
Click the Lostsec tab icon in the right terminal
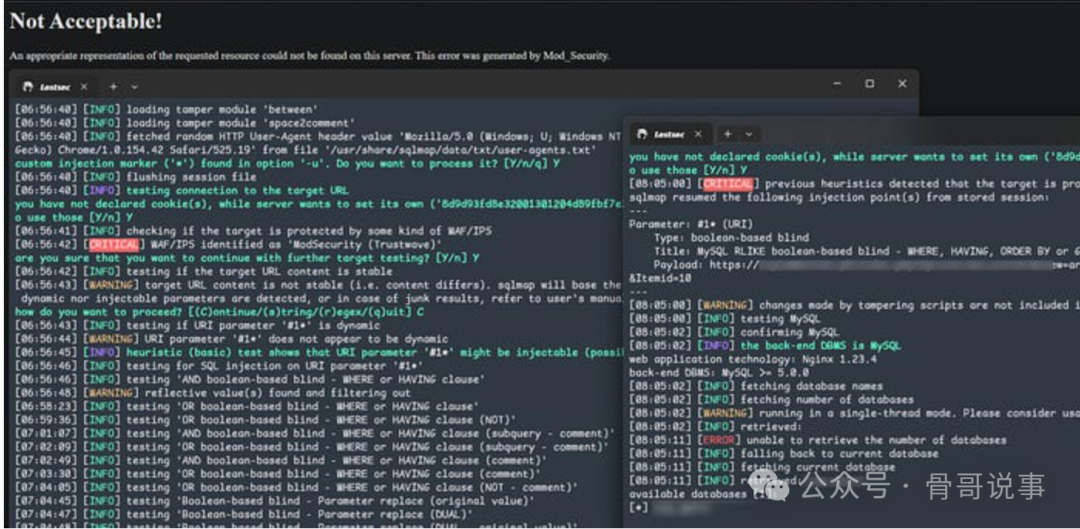point(642,134)
